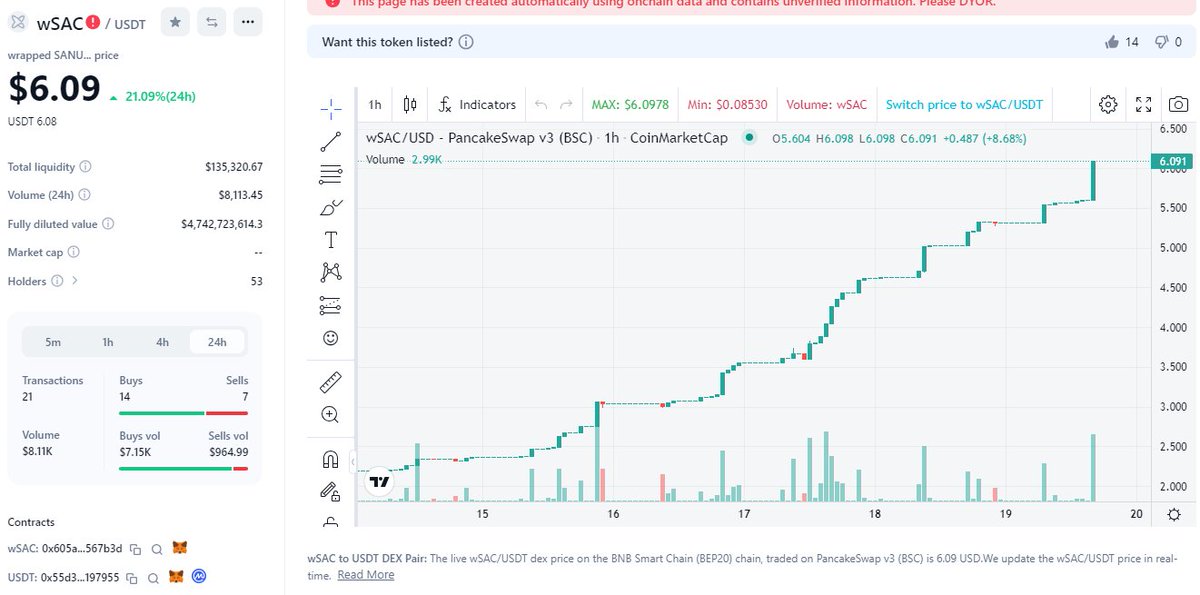Select the 1h transactions timeframe tab
Screen dimensions: 1200x595
pyautogui.click(x=108, y=342)
